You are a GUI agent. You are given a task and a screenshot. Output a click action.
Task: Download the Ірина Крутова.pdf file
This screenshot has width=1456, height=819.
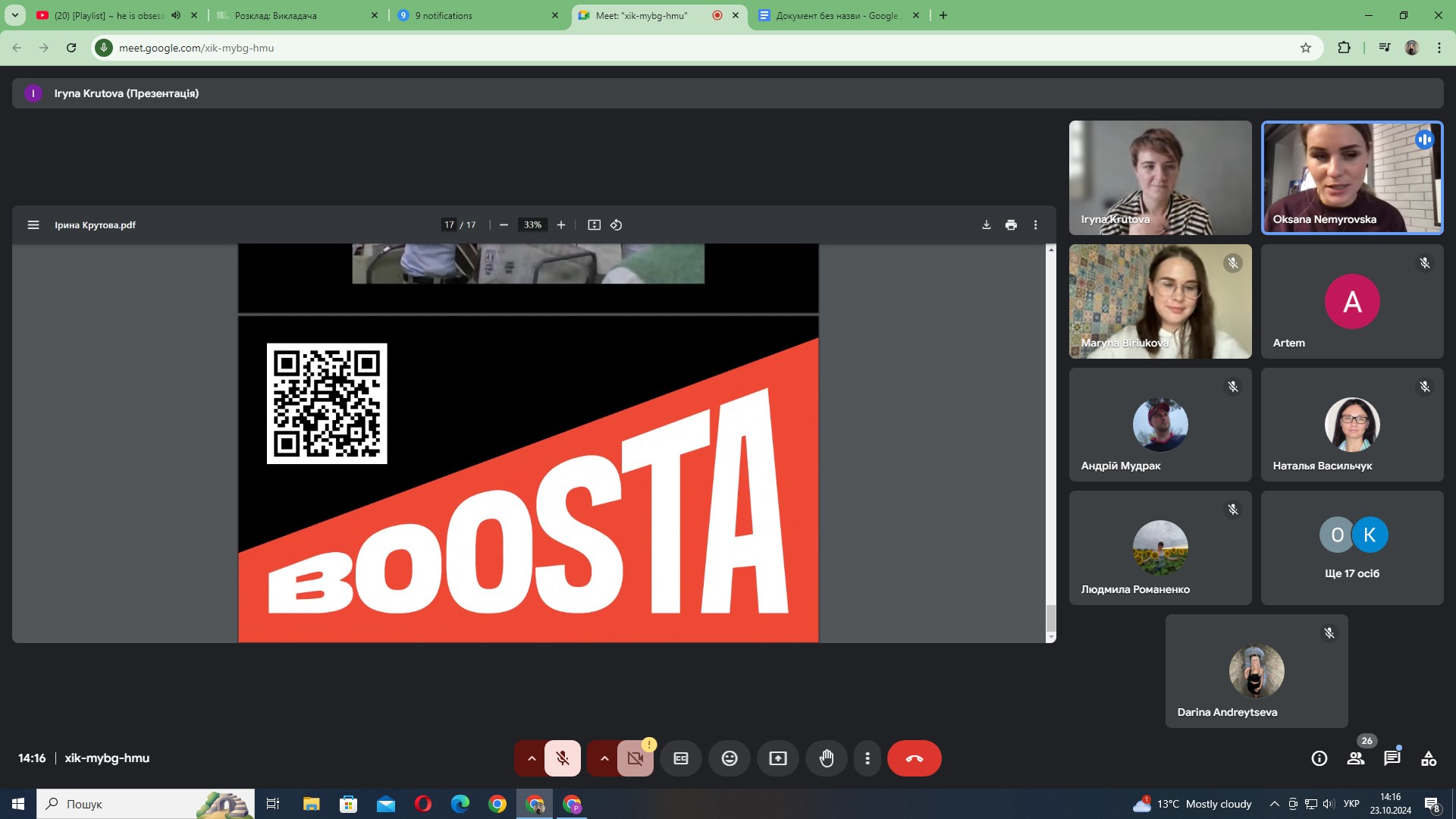[x=987, y=225]
